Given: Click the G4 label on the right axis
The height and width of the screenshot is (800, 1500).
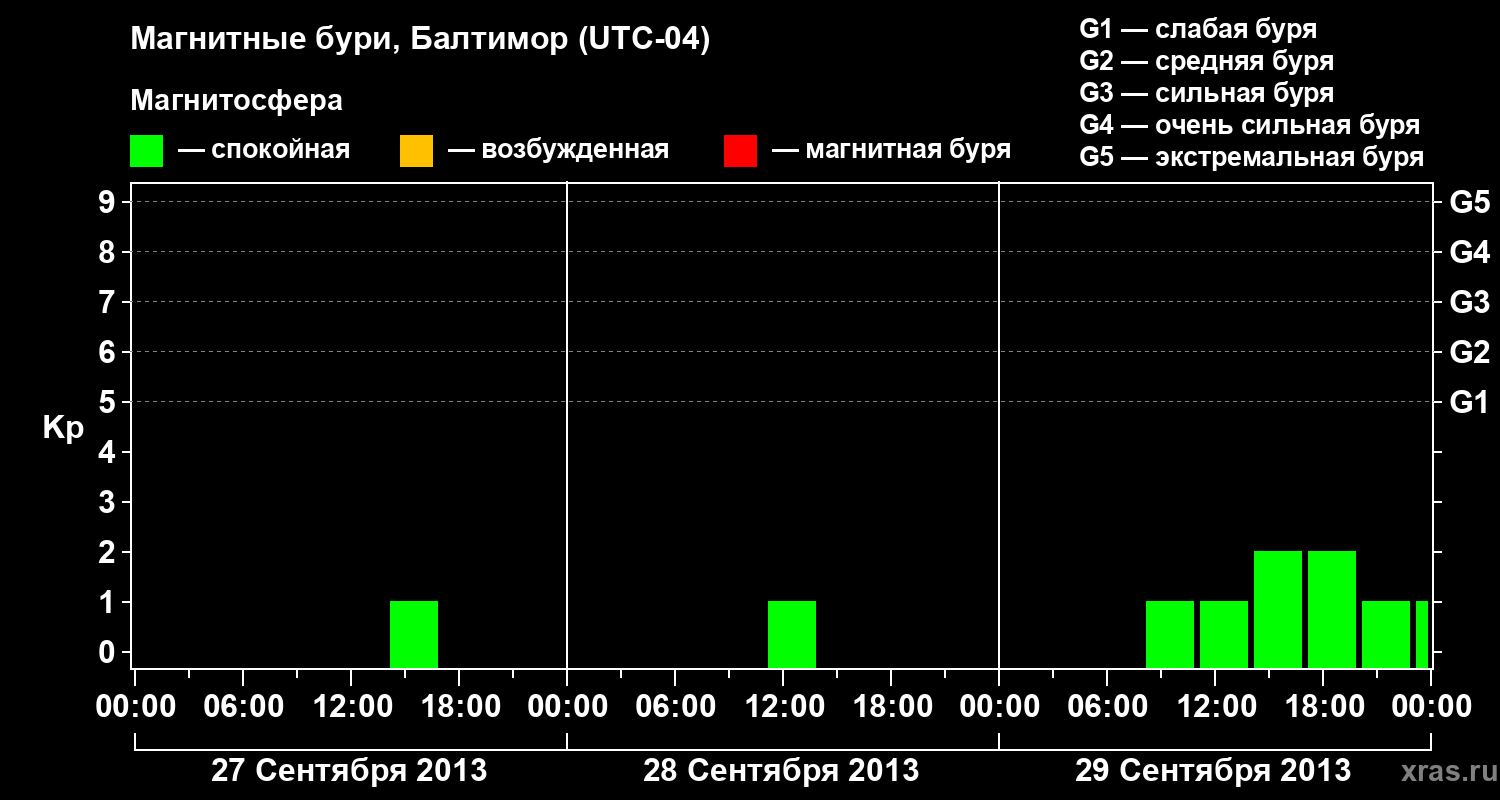Looking at the screenshot, I should [1469, 252].
